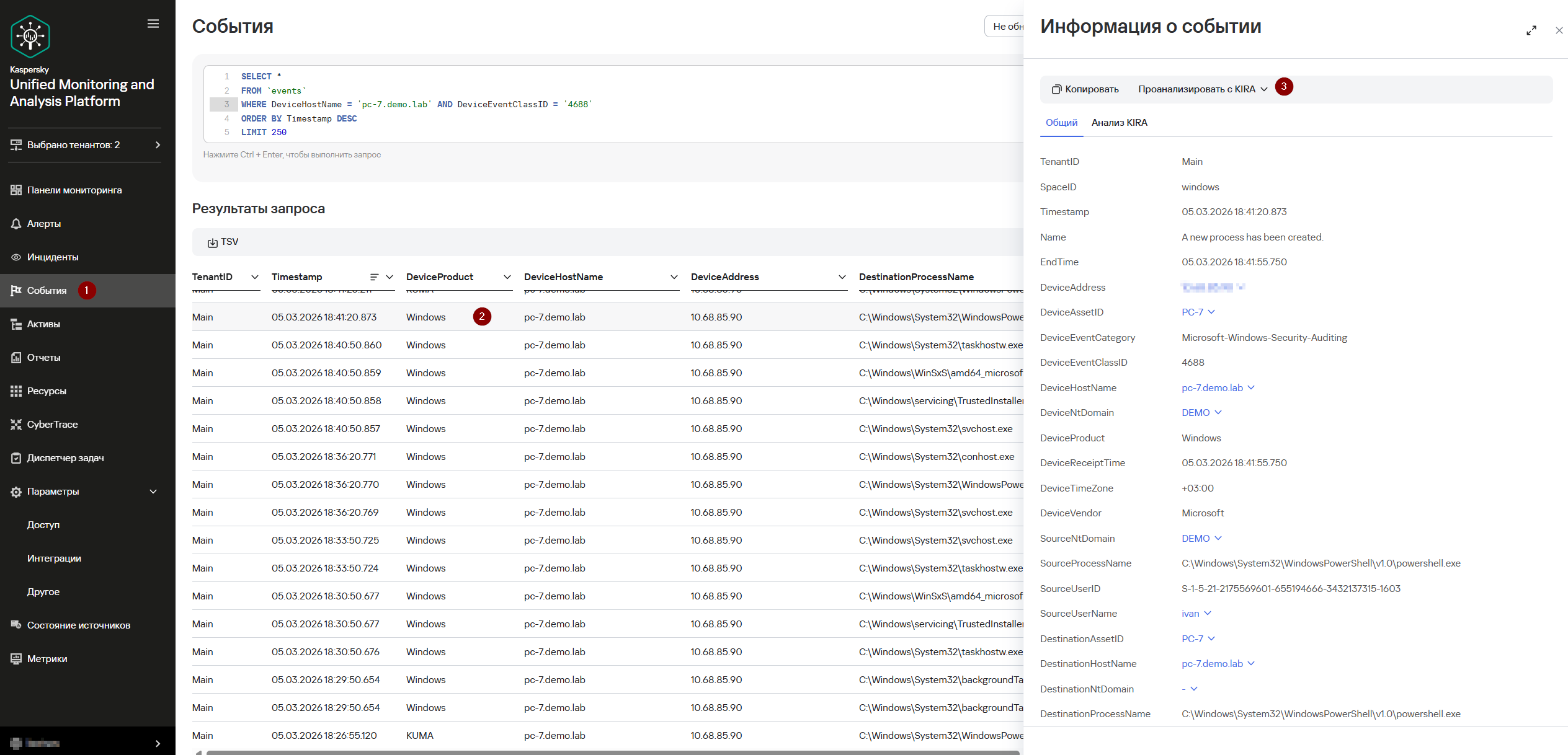Click the Settings gear icon
This screenshot has width=1568, height=755.
click(16, 492)
